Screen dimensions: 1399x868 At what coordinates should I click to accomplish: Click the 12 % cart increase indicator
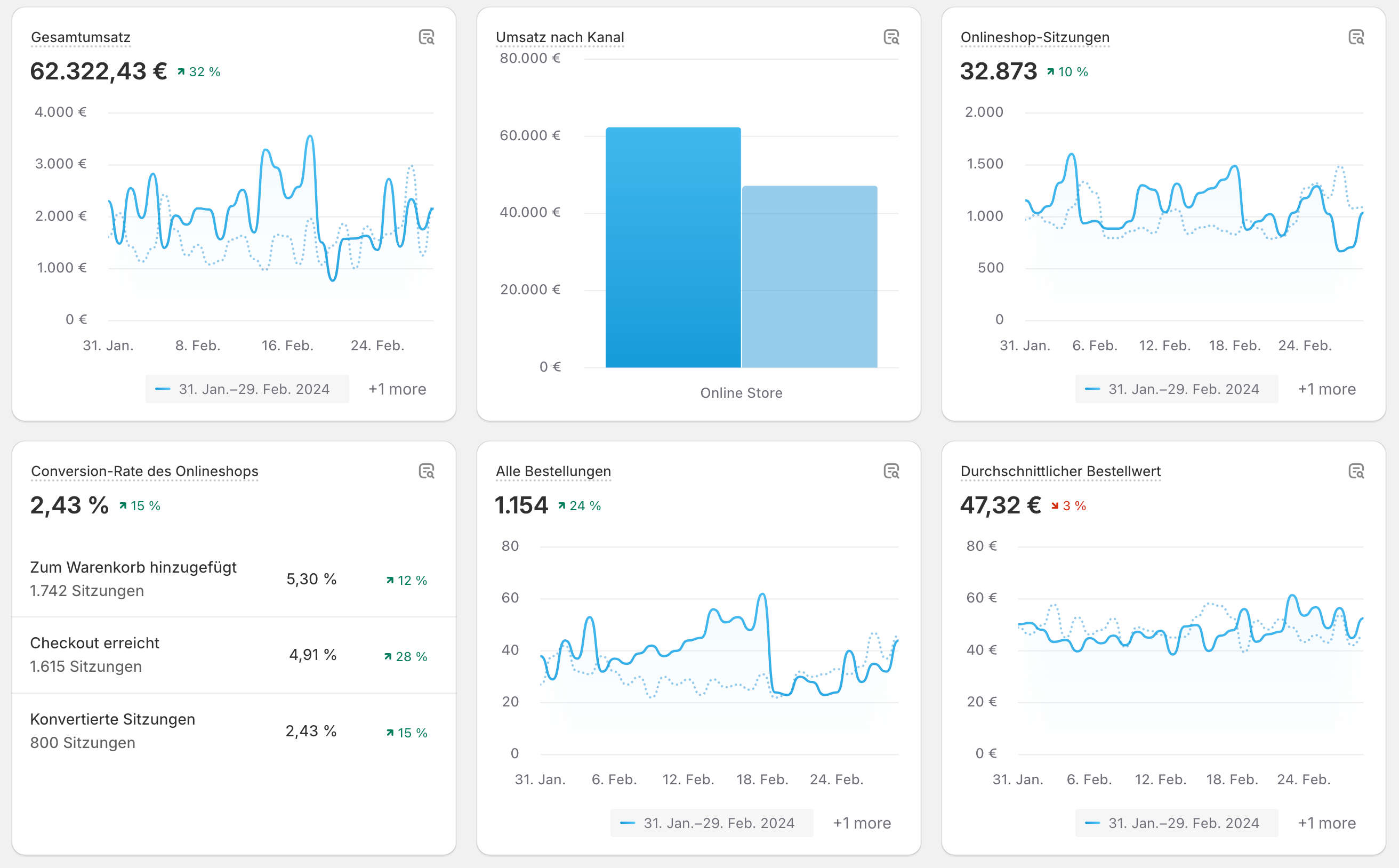(407, 581)
